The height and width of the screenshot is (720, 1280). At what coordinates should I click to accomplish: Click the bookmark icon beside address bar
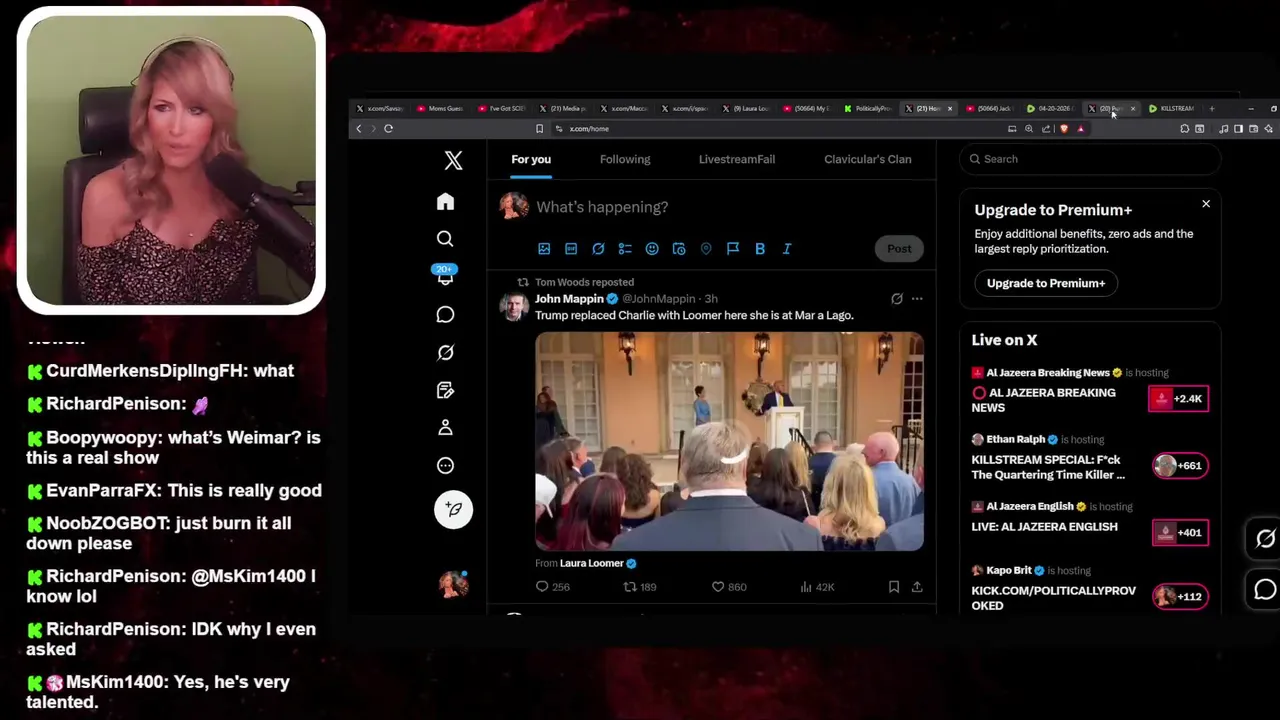click(x=540, y=129)
